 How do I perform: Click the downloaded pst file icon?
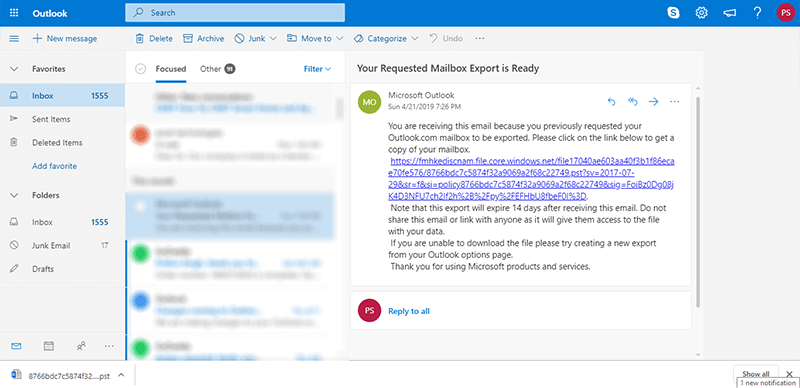16,375
